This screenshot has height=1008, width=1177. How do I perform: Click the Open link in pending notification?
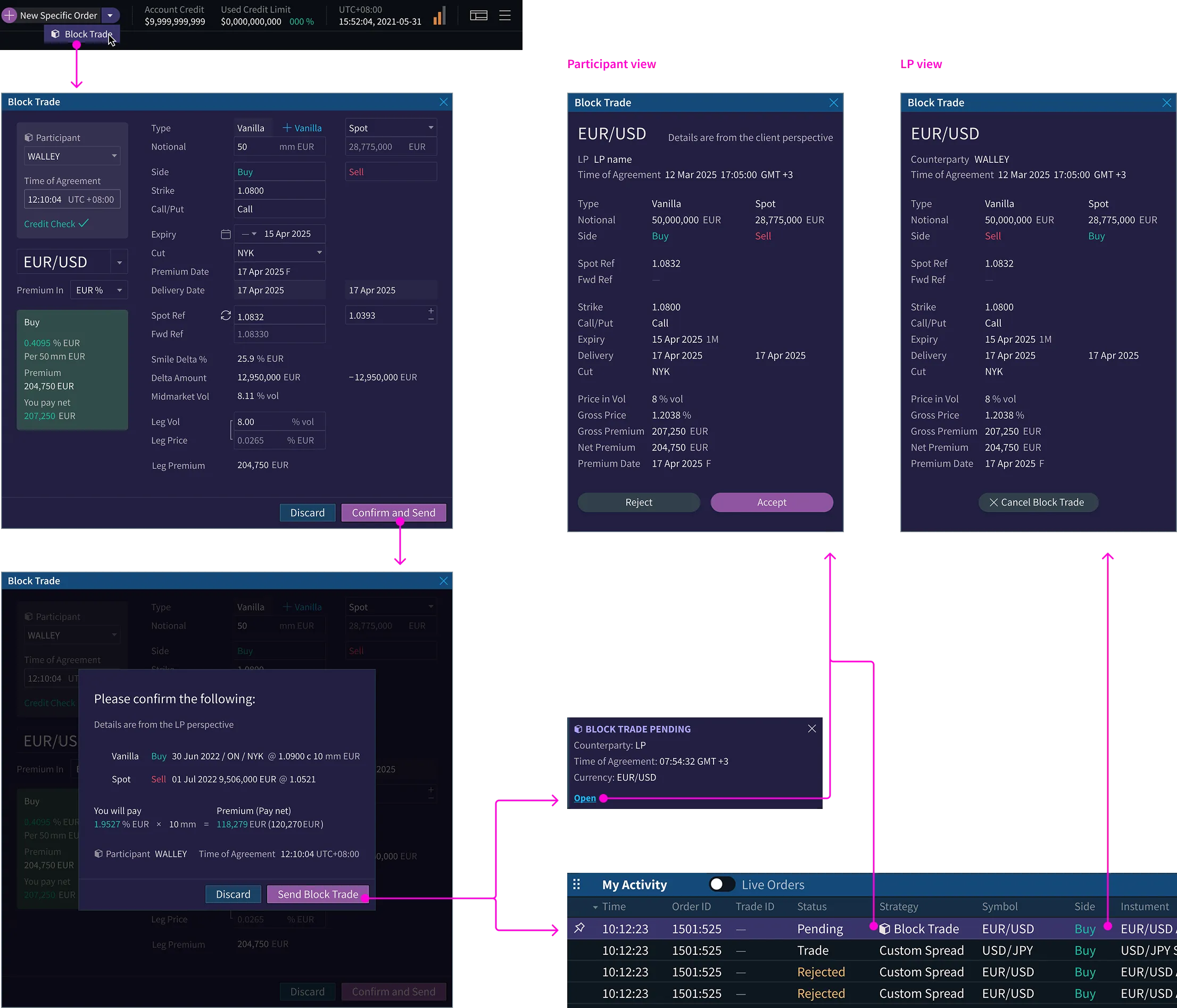click(585, 798)
